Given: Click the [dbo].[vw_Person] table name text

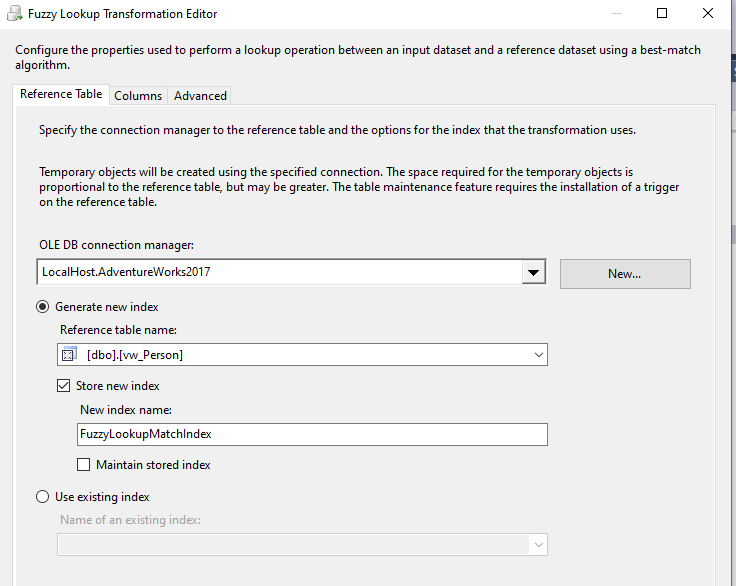Looking at the screenshot, I should (x=135, y=355).
